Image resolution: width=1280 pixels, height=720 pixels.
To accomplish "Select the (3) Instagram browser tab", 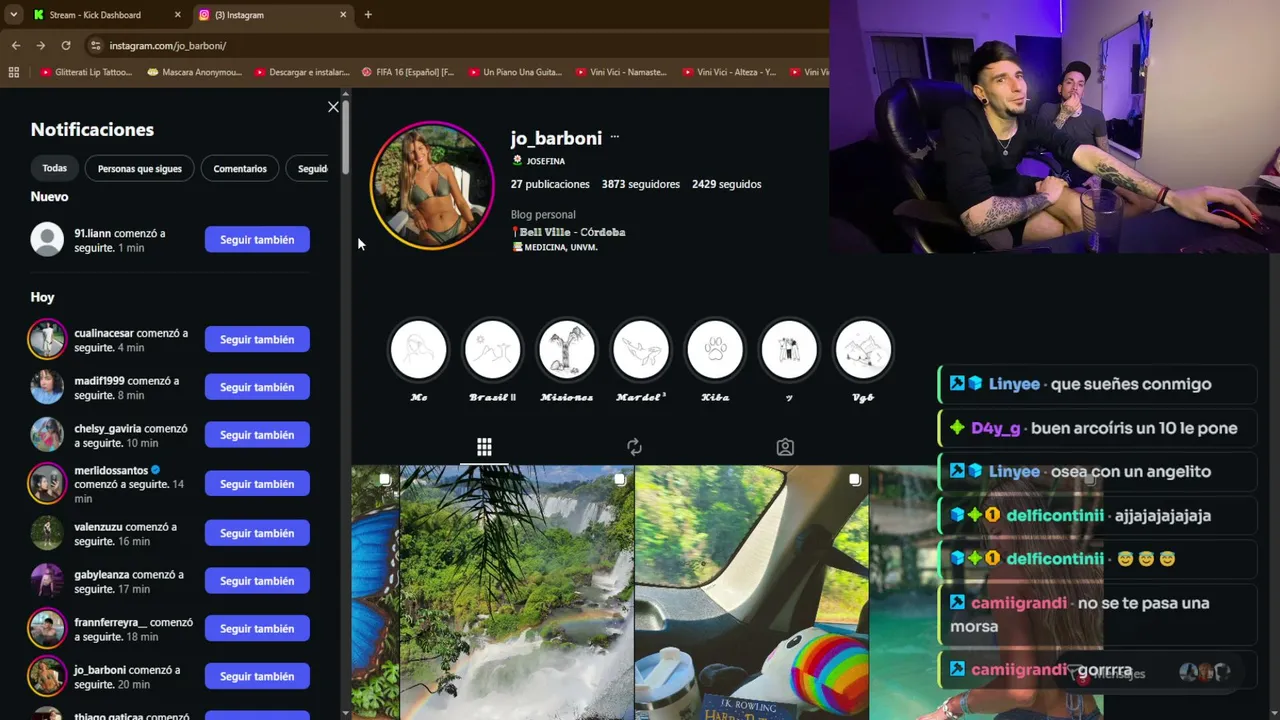I will 272,15.
